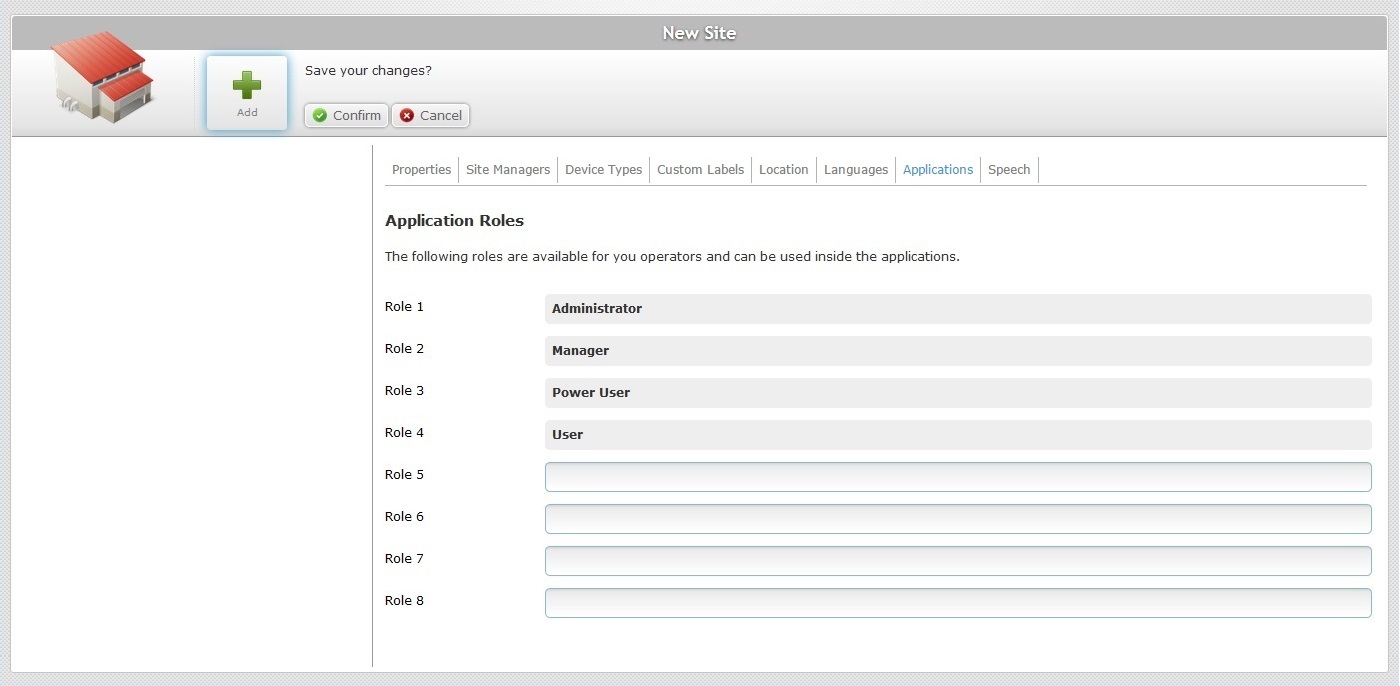Viewport: 1400px width, 686px height.
Task: Click the Power User role field
Action: (958, 393)
